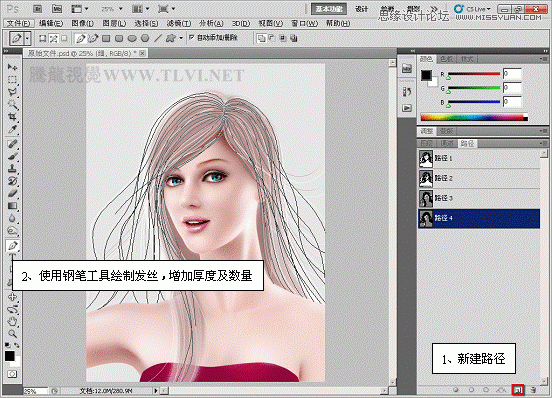
Task: Load path as a selection
Action: click(486, 390)
